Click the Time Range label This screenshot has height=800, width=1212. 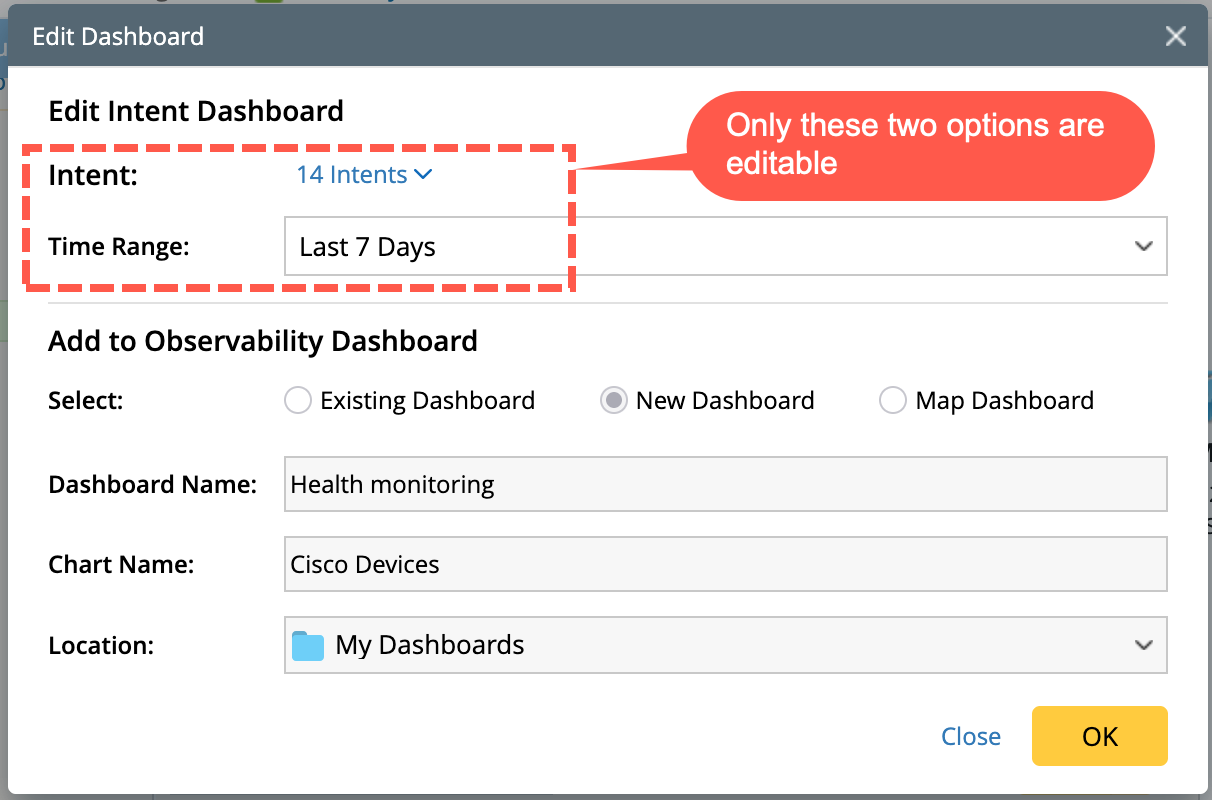coord(119,247)
